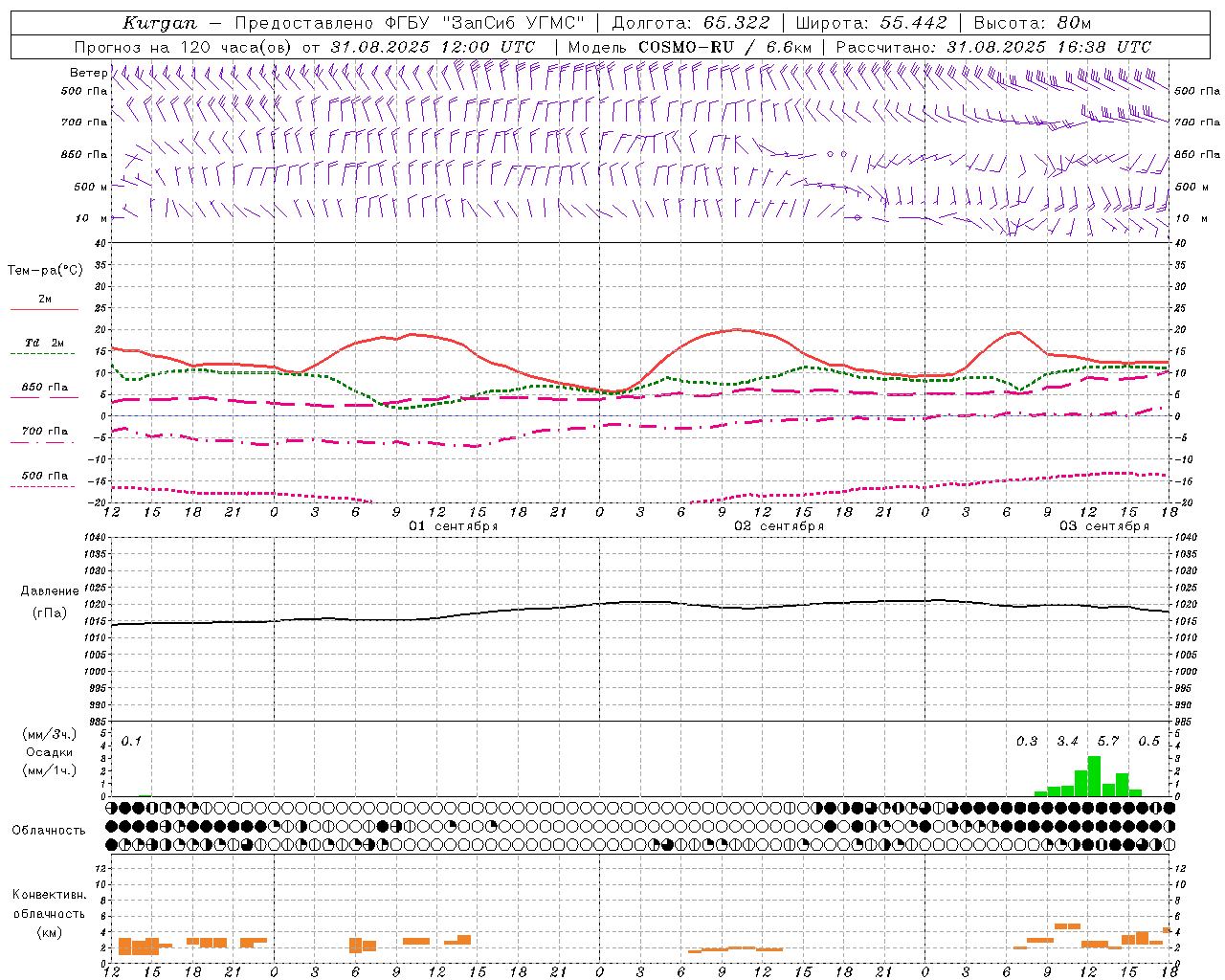The image size is (1225, 980).
Task: Click the 850 гПа temperature legend entry
Action: 45,388
